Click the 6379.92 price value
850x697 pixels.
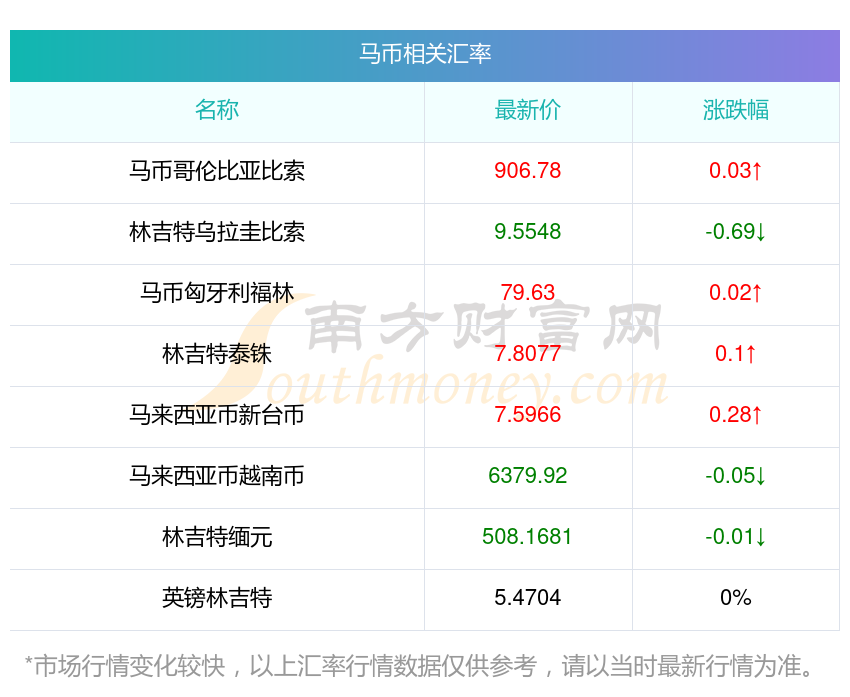click(528, 476)
